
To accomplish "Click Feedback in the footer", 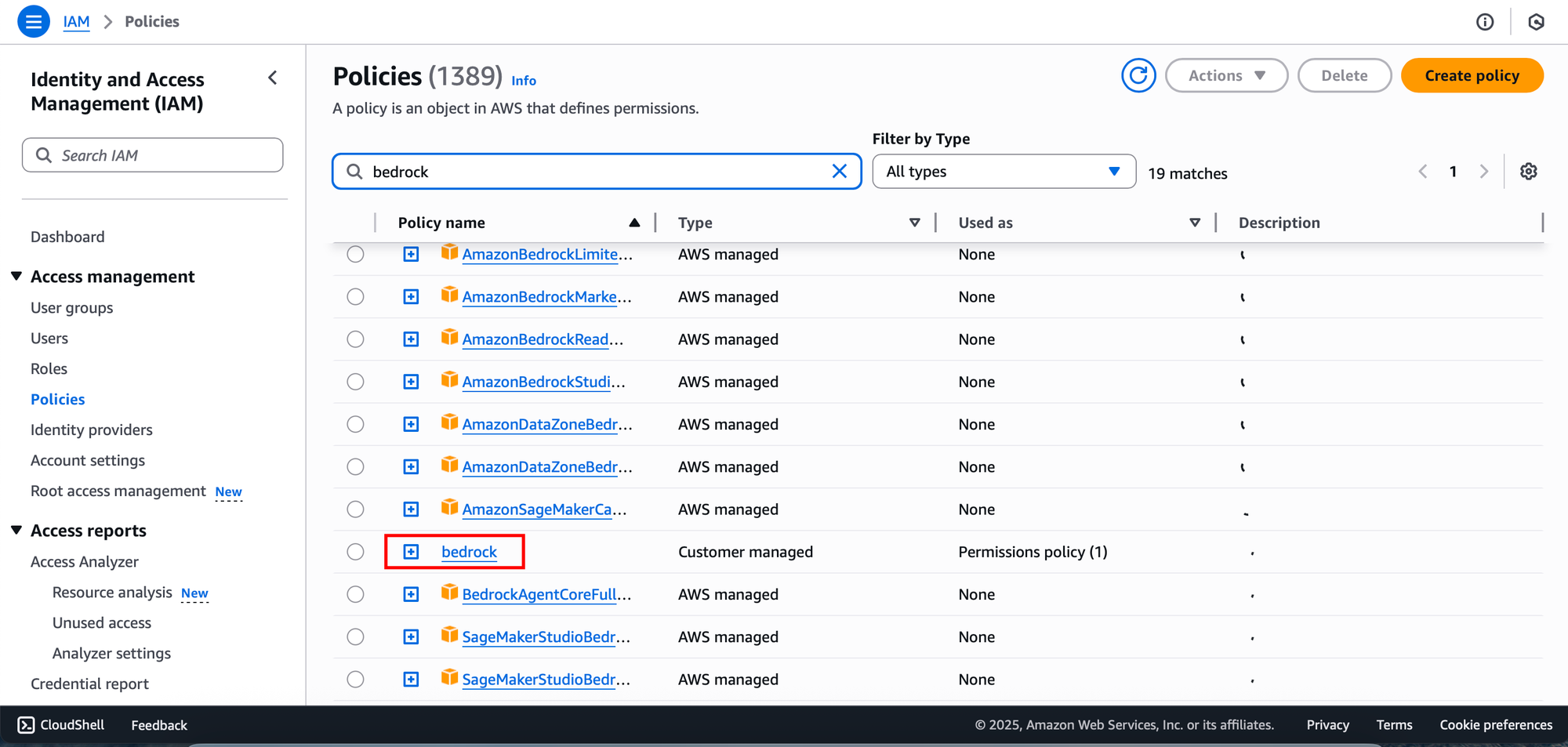I will [159, 725].
